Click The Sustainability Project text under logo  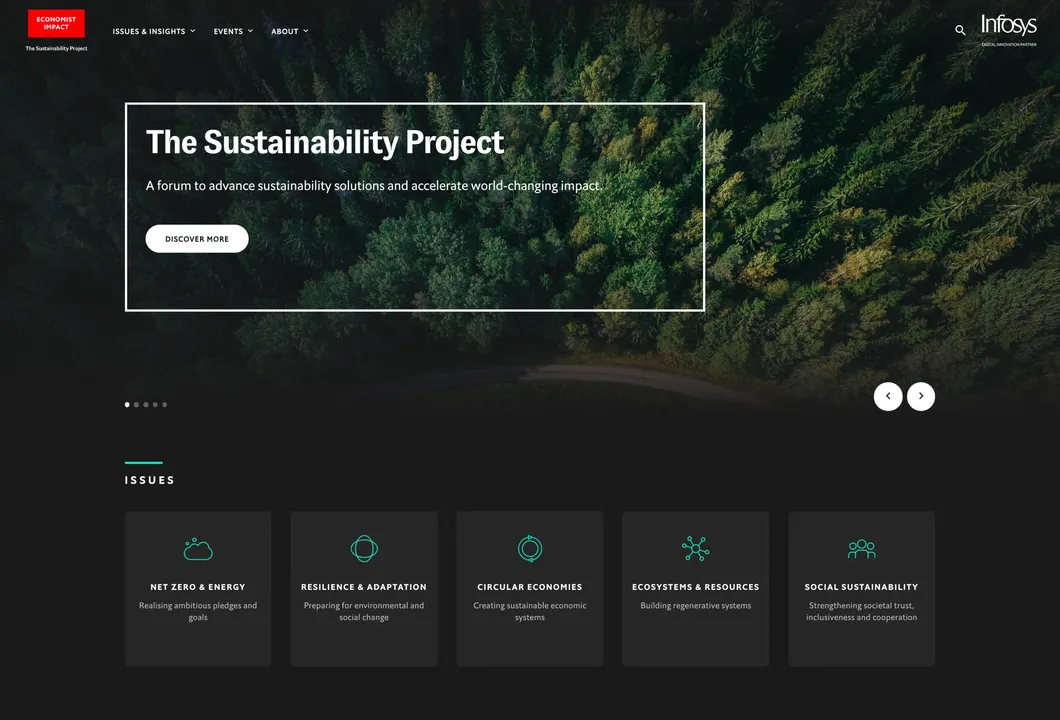point(56,49)
